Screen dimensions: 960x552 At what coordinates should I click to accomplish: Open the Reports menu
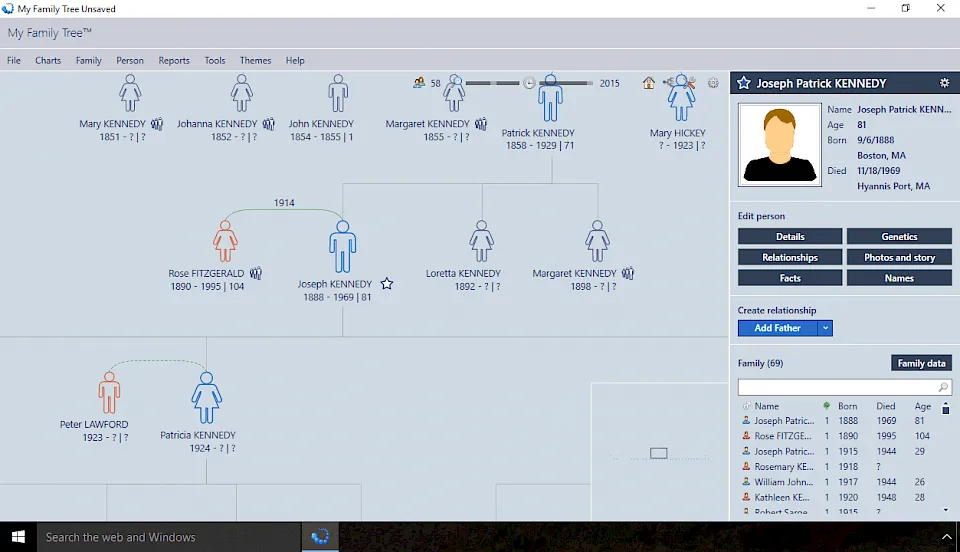[174, 61]
